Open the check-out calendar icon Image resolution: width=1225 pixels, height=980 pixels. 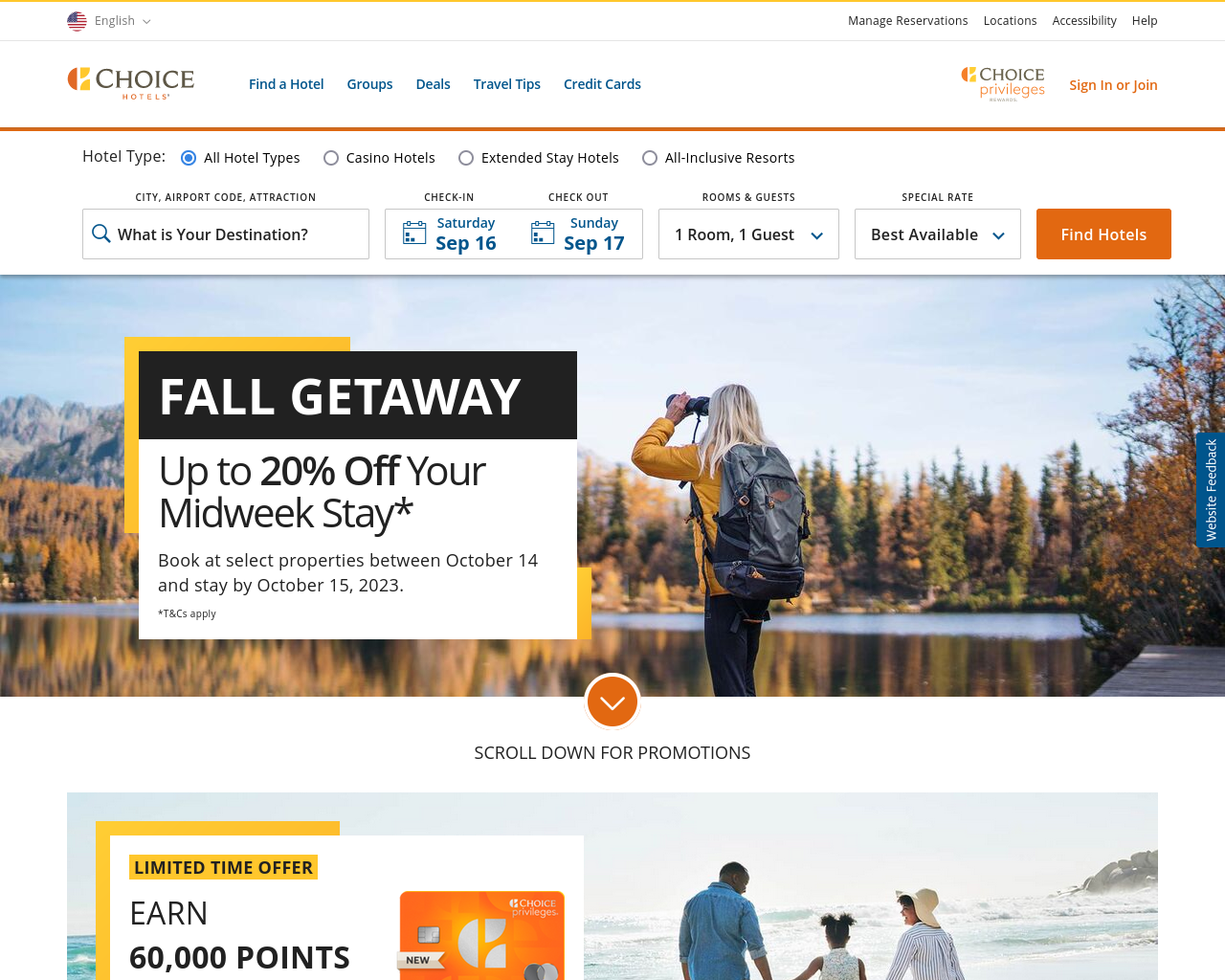543,234
